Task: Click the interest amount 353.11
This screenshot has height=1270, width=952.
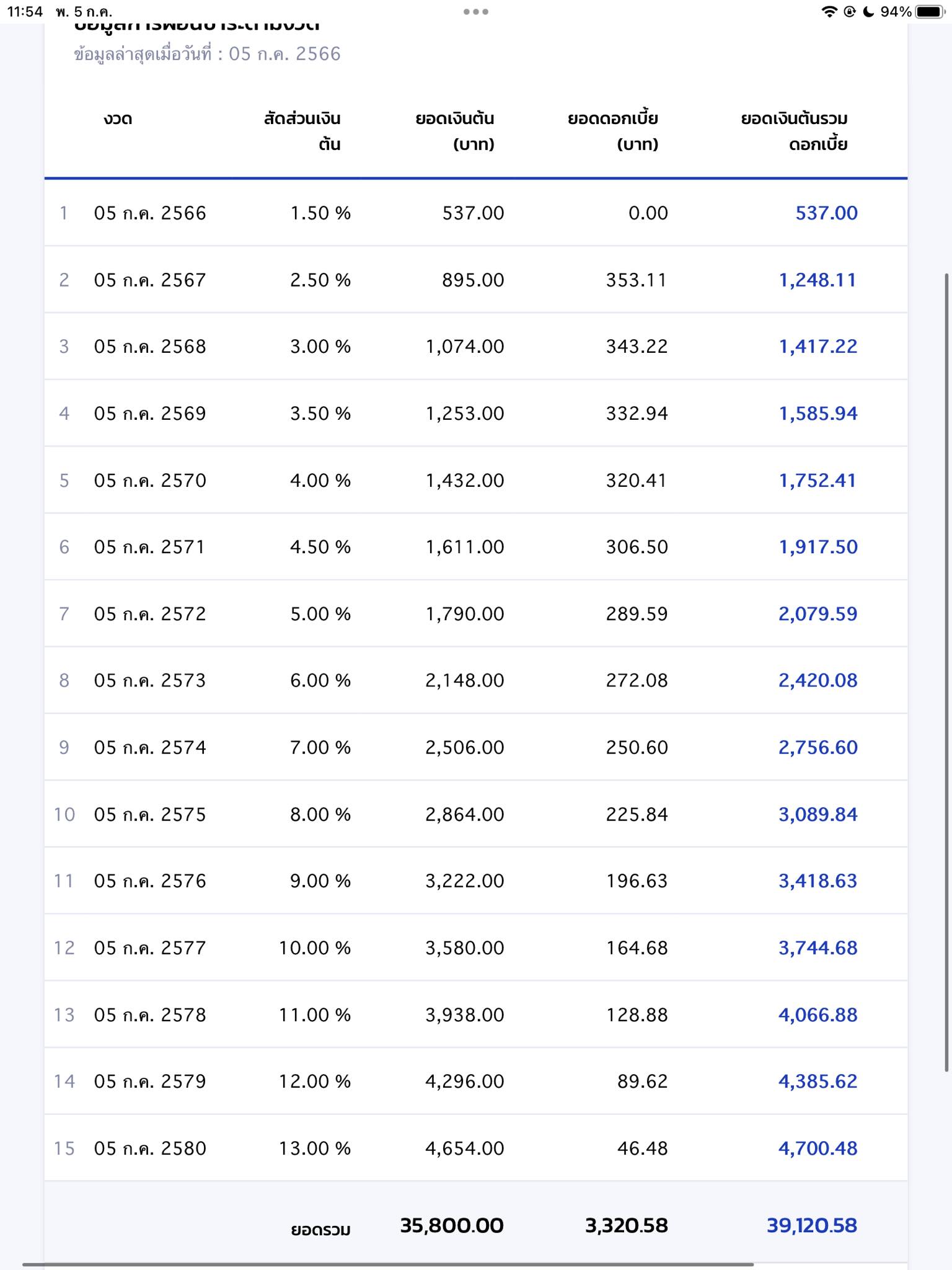Action: tap(637, 280)
